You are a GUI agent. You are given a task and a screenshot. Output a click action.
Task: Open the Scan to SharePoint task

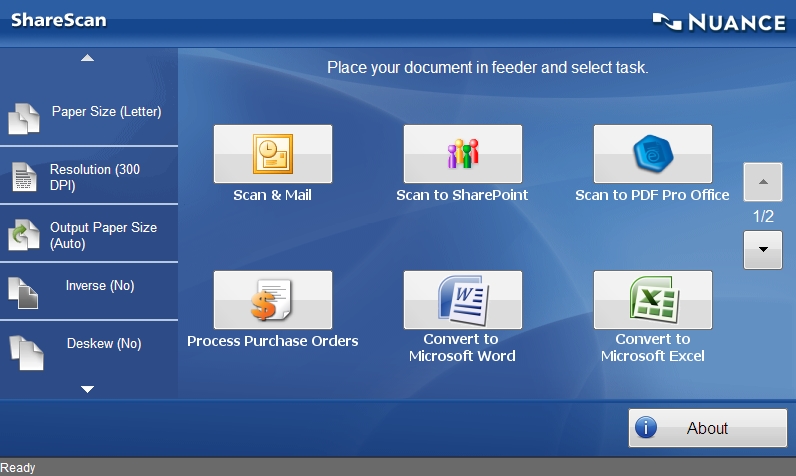(x=462, y=154)
